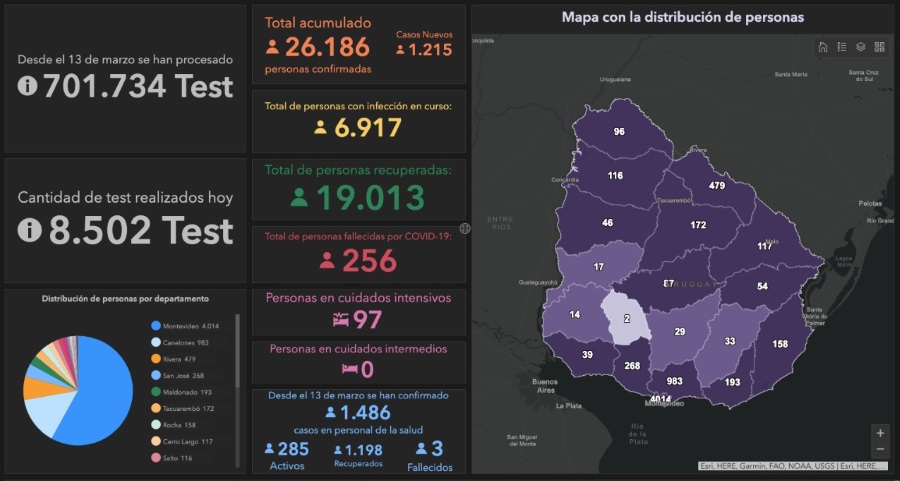Zoom in with the map plus button

879,433
